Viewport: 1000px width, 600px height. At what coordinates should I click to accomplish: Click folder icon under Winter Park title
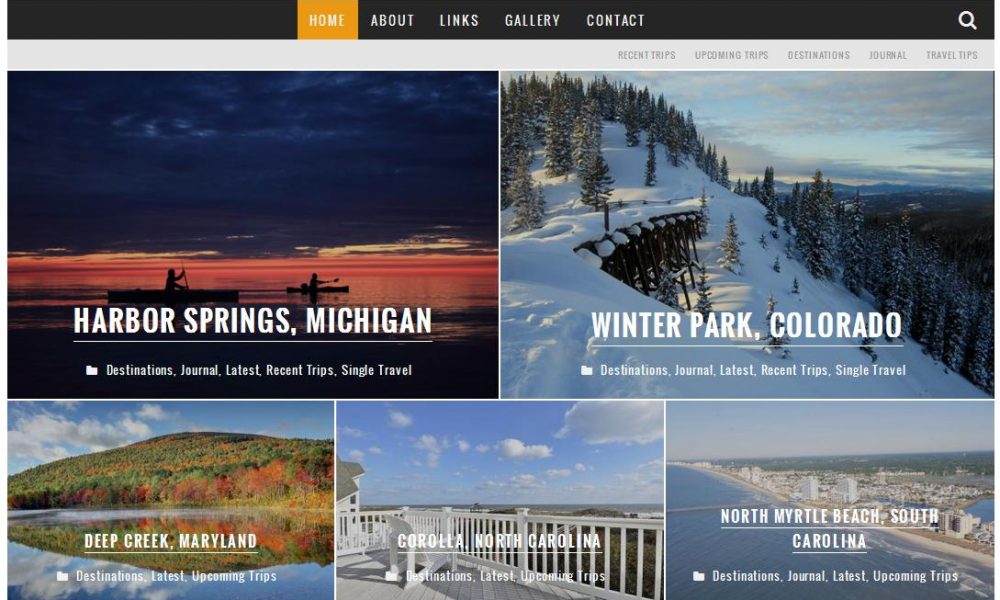point(586,370)
